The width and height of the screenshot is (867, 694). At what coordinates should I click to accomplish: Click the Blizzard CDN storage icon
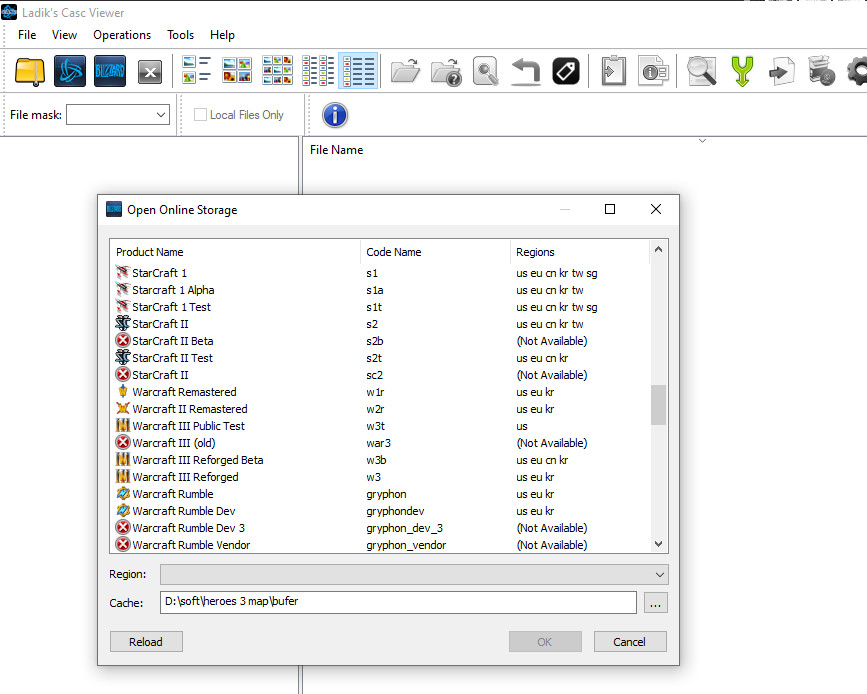[x=110, y=71]
